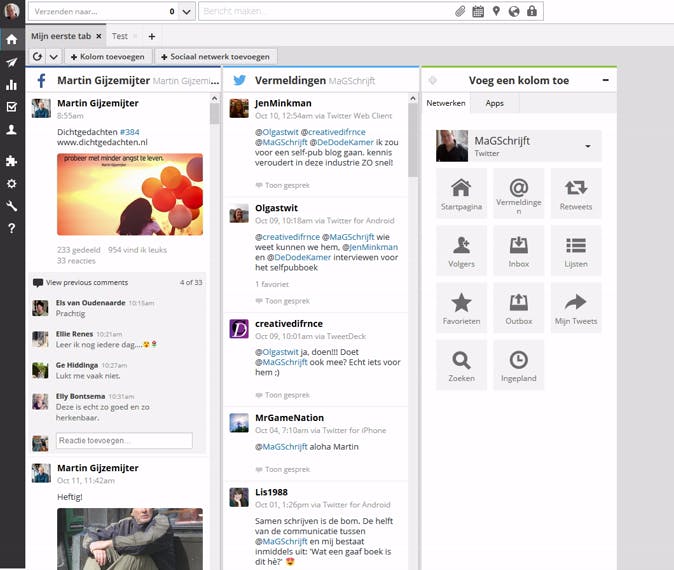Viewport: 674px width, 570px height.
Task: Open the balloons post image
Action: (130, 194)
